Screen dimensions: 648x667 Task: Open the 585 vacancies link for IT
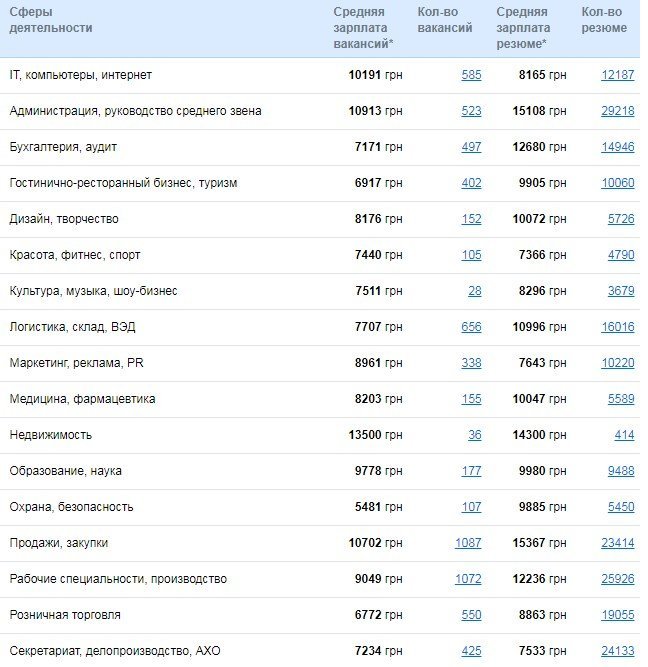tap(471, 75)
